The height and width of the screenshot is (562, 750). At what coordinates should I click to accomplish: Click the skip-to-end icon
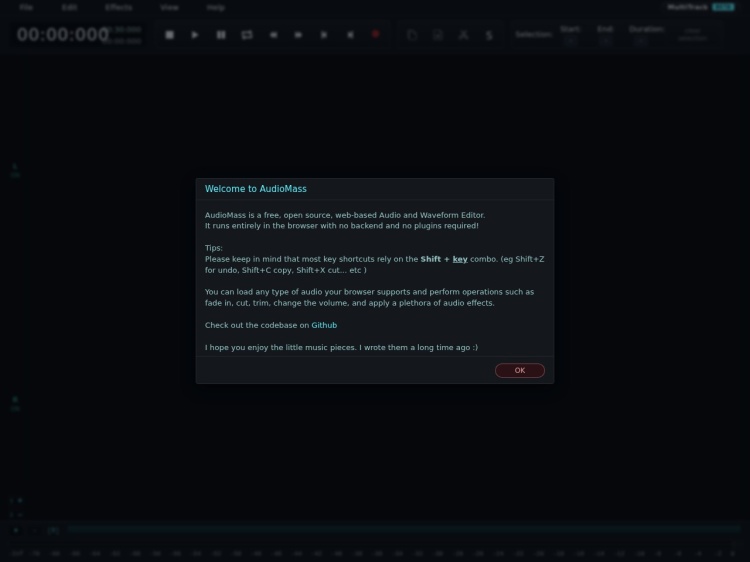tap(324, 35)
